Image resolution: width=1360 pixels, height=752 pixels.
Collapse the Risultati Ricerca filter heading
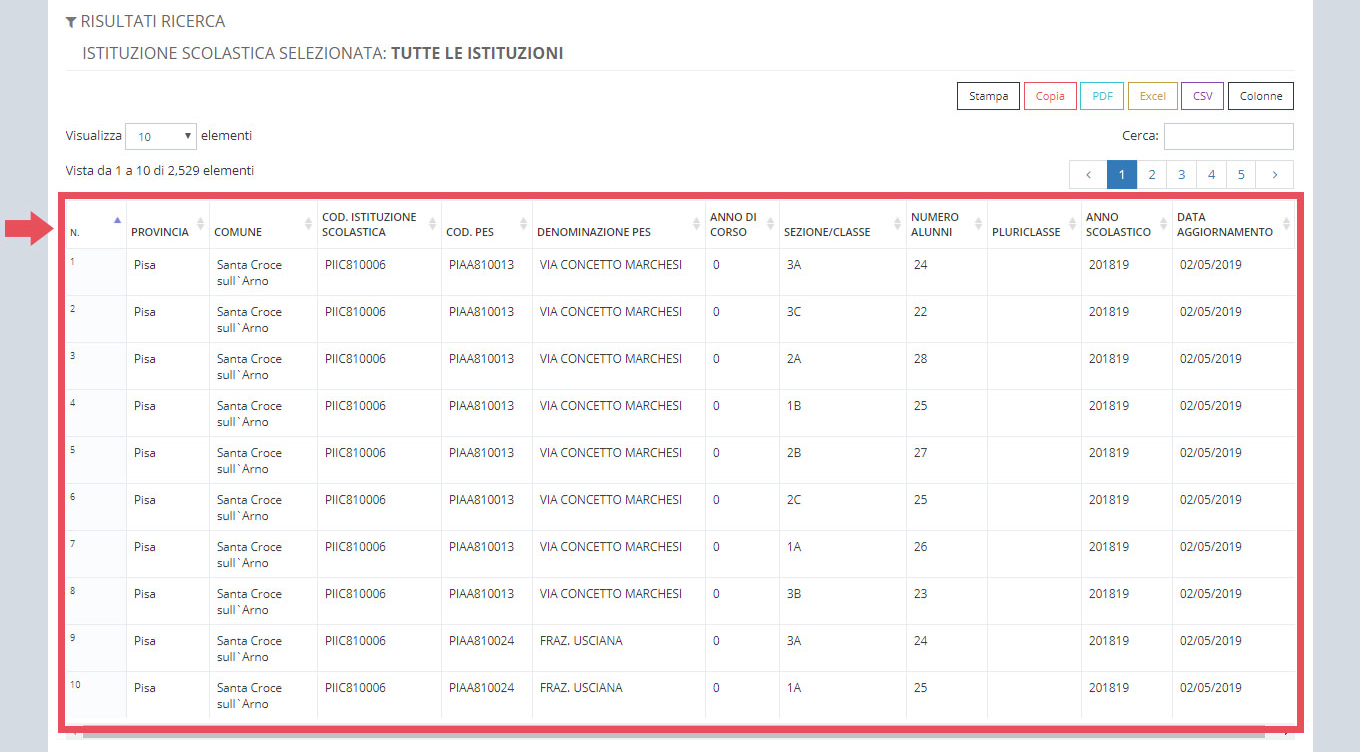coord(145,21)
